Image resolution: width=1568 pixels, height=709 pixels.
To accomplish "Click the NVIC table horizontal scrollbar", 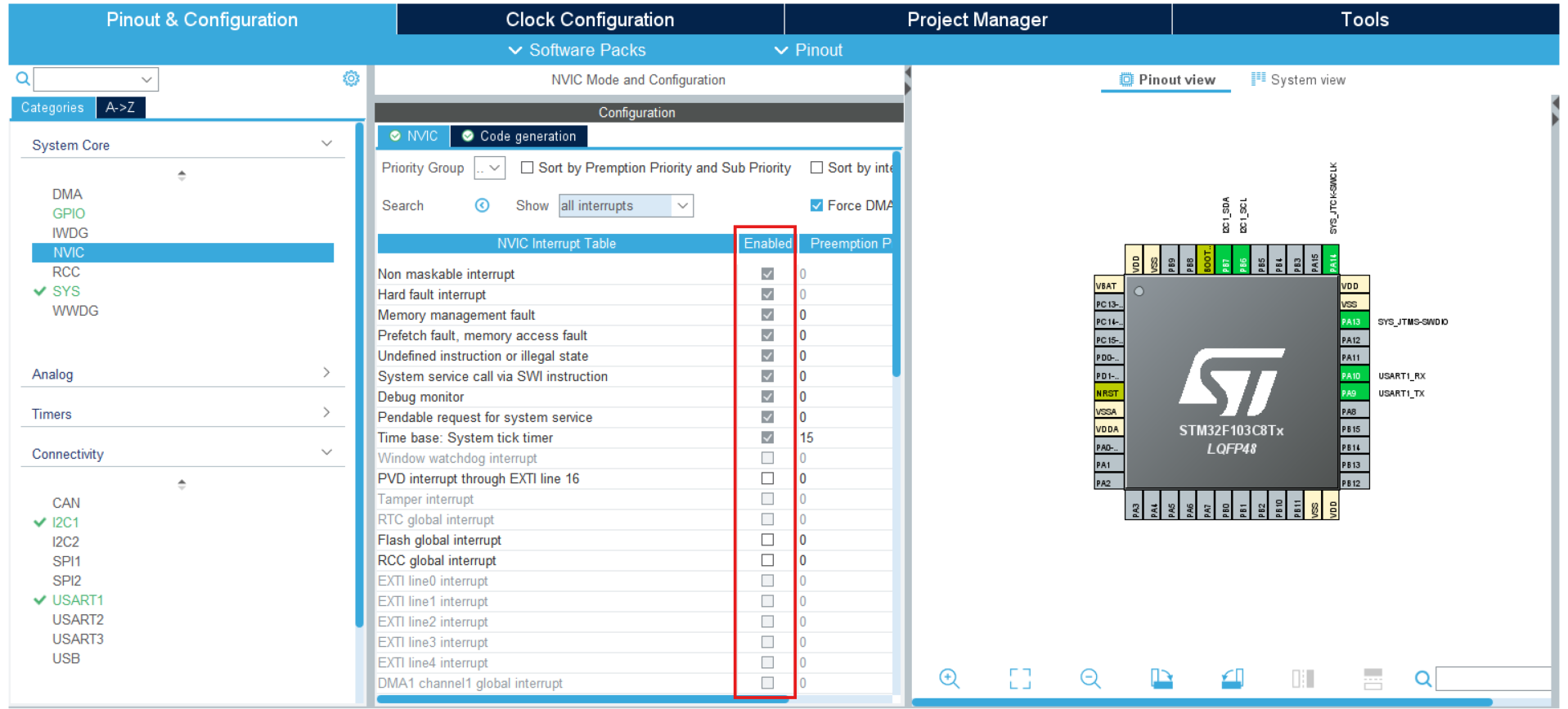I will click(583, 699).
